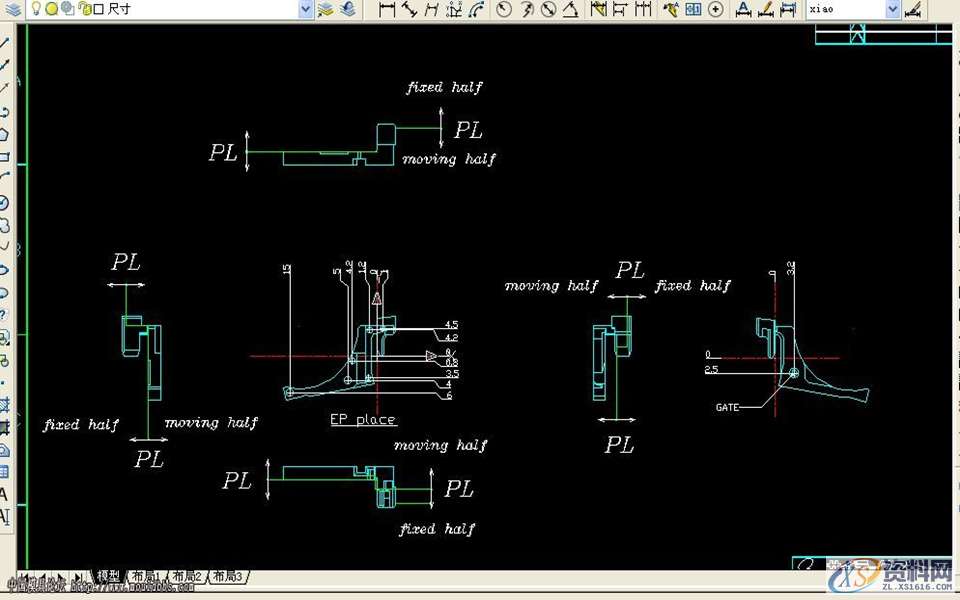
Task: Choose the Radius dimension tool
Action: 503,9
